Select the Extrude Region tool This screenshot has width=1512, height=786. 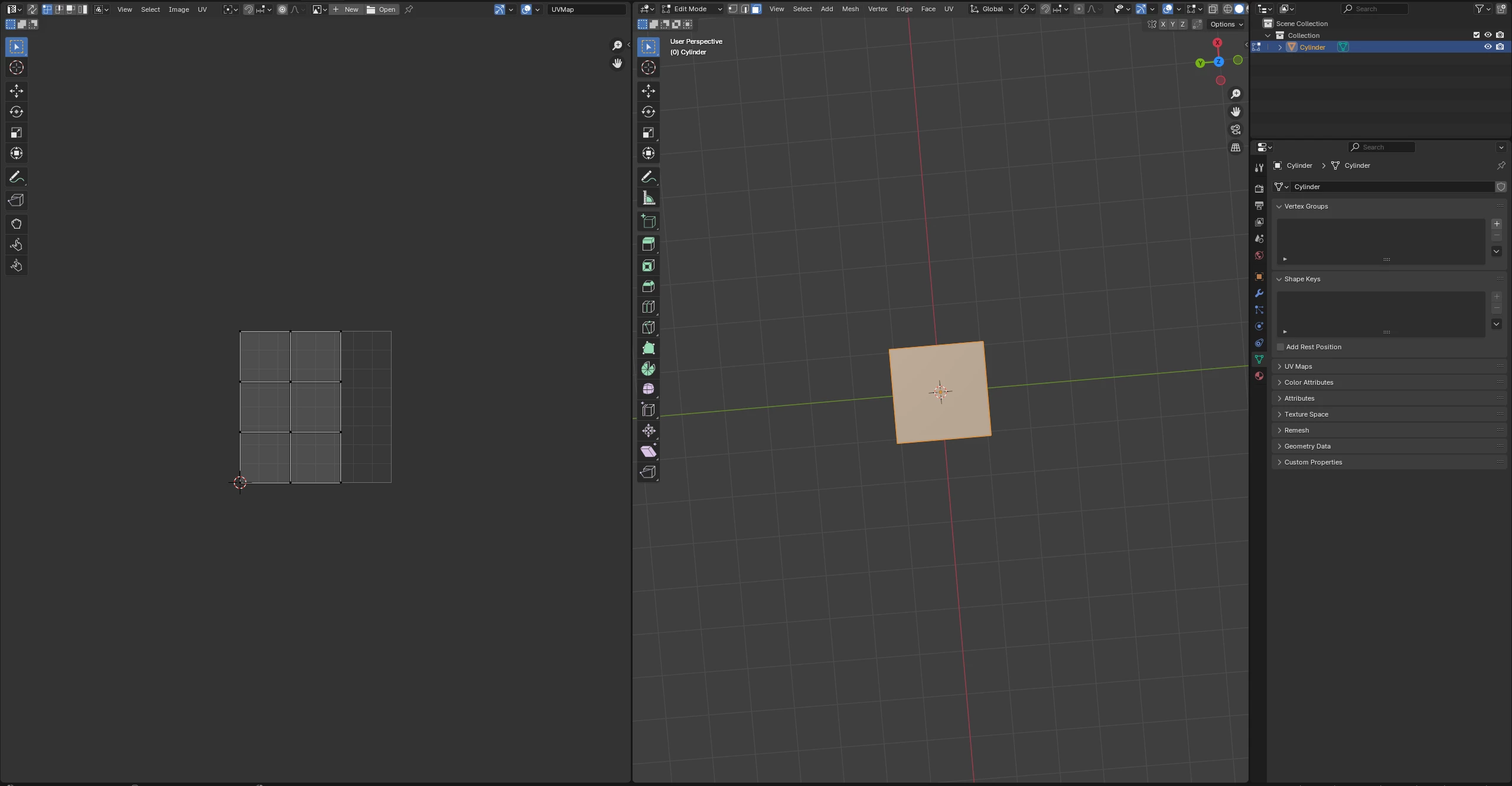[648, 244]
